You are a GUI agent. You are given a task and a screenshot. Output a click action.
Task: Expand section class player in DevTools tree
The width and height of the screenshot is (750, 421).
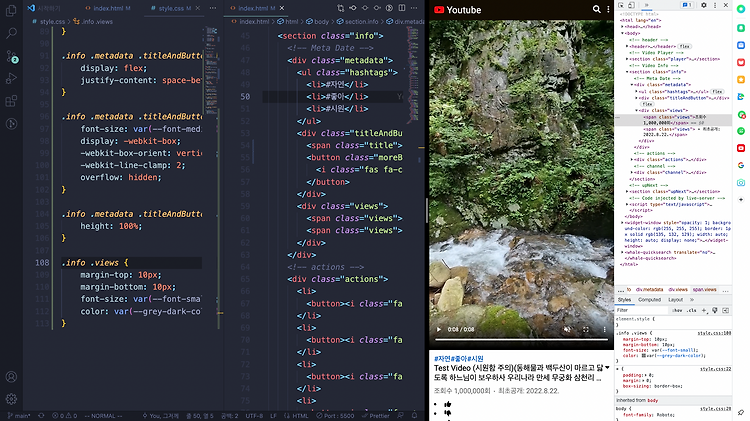627,59
